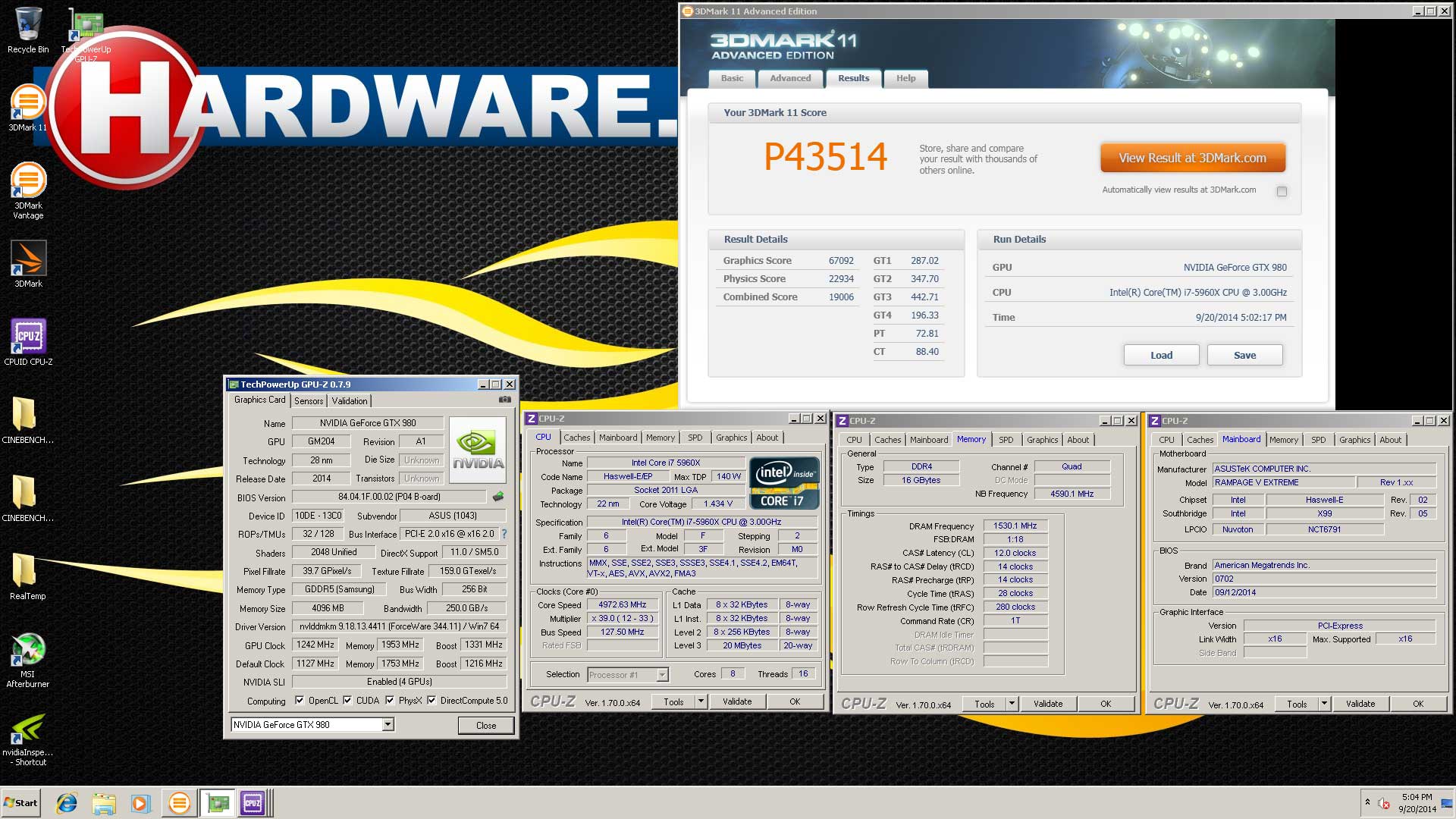The image size is (1456, 819).
Task: Open the GeForce GTX 980 GPU dropdown
Action: click(x=388, y=725)
